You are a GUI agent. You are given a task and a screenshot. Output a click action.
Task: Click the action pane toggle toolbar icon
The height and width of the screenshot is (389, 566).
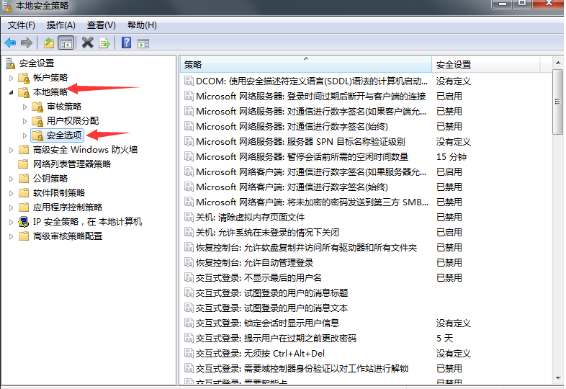(143, 44)
